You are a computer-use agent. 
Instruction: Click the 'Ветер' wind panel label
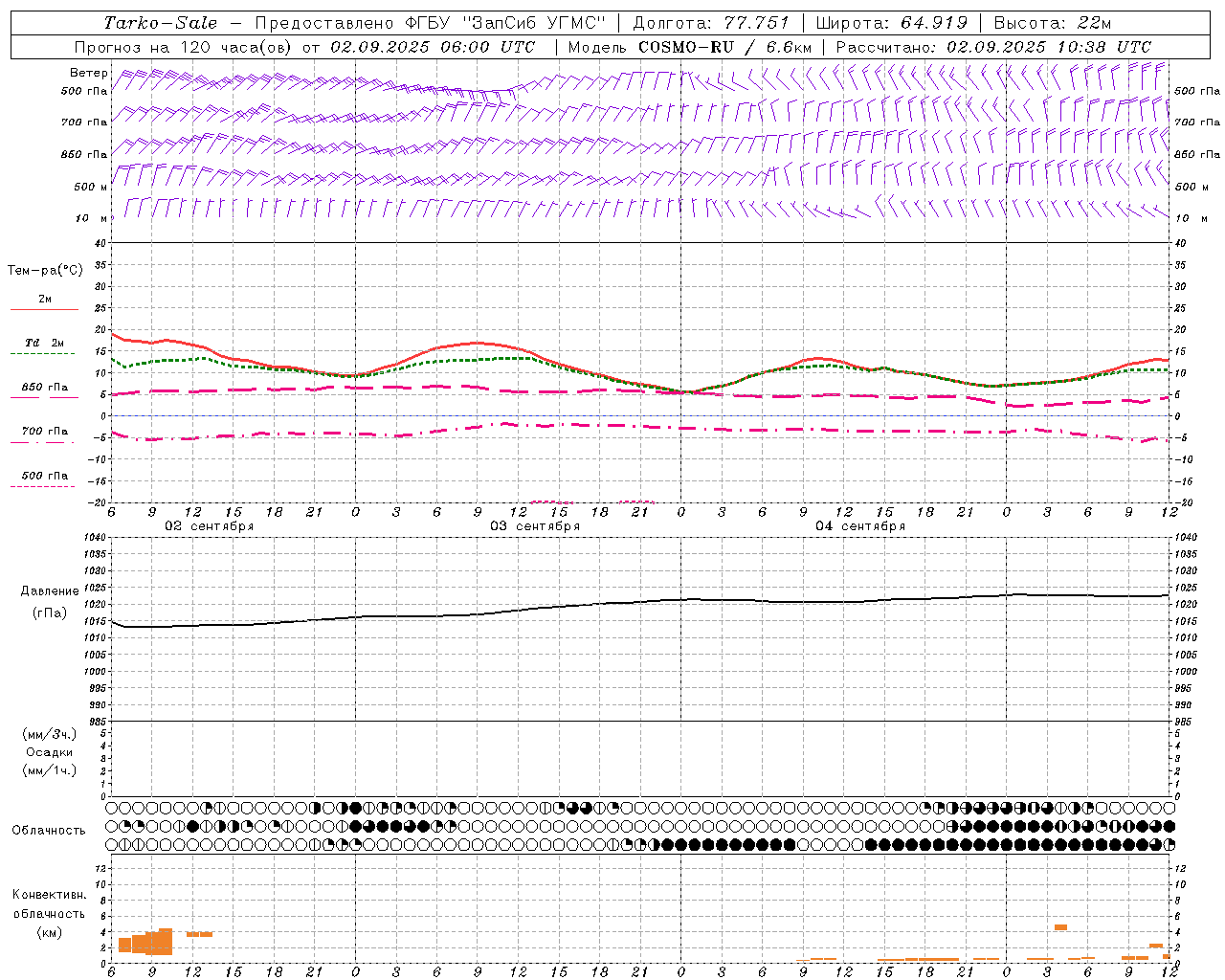point(88,73)
